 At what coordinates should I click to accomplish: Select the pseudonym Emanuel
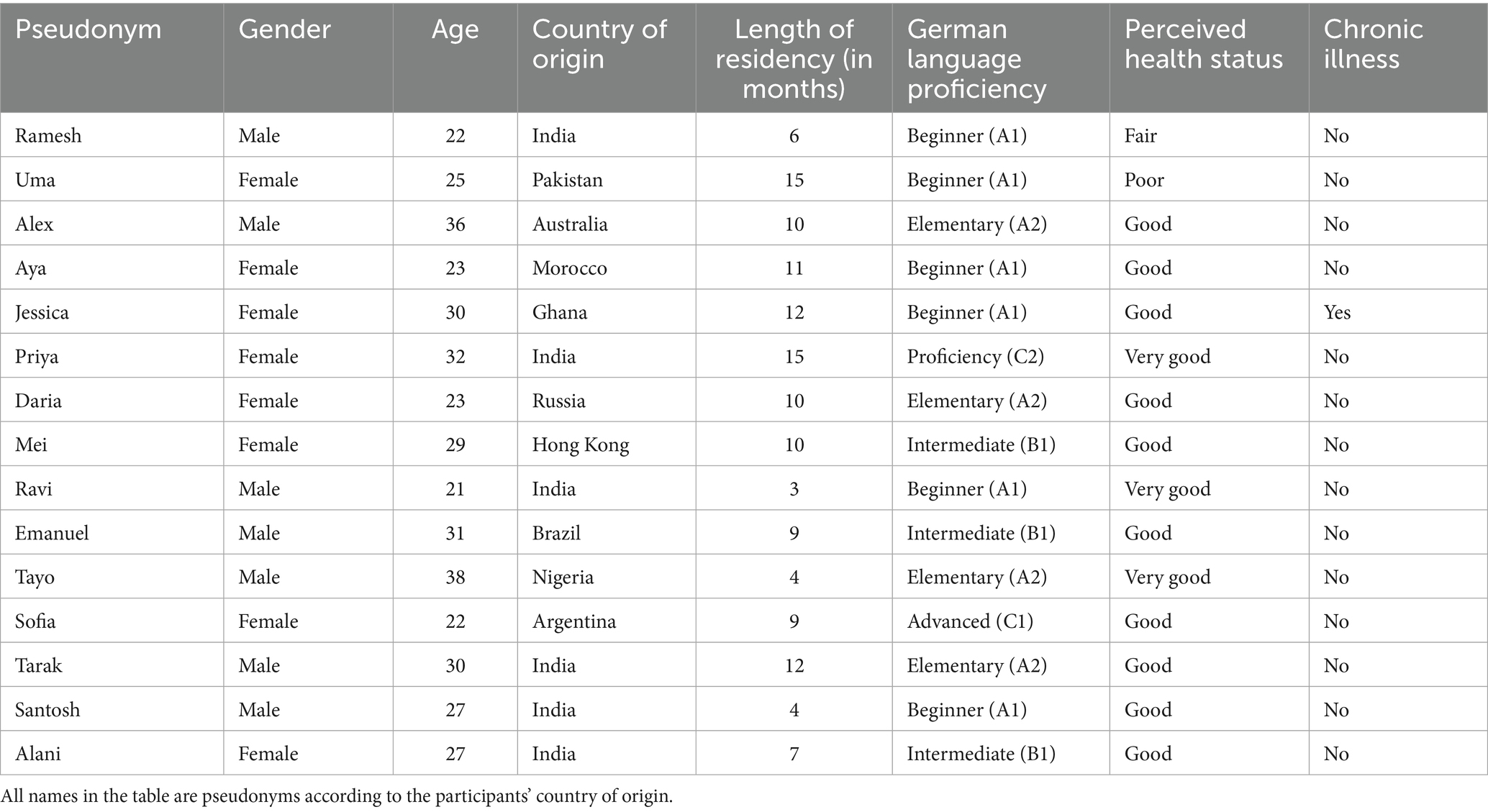tap(52, 533)
